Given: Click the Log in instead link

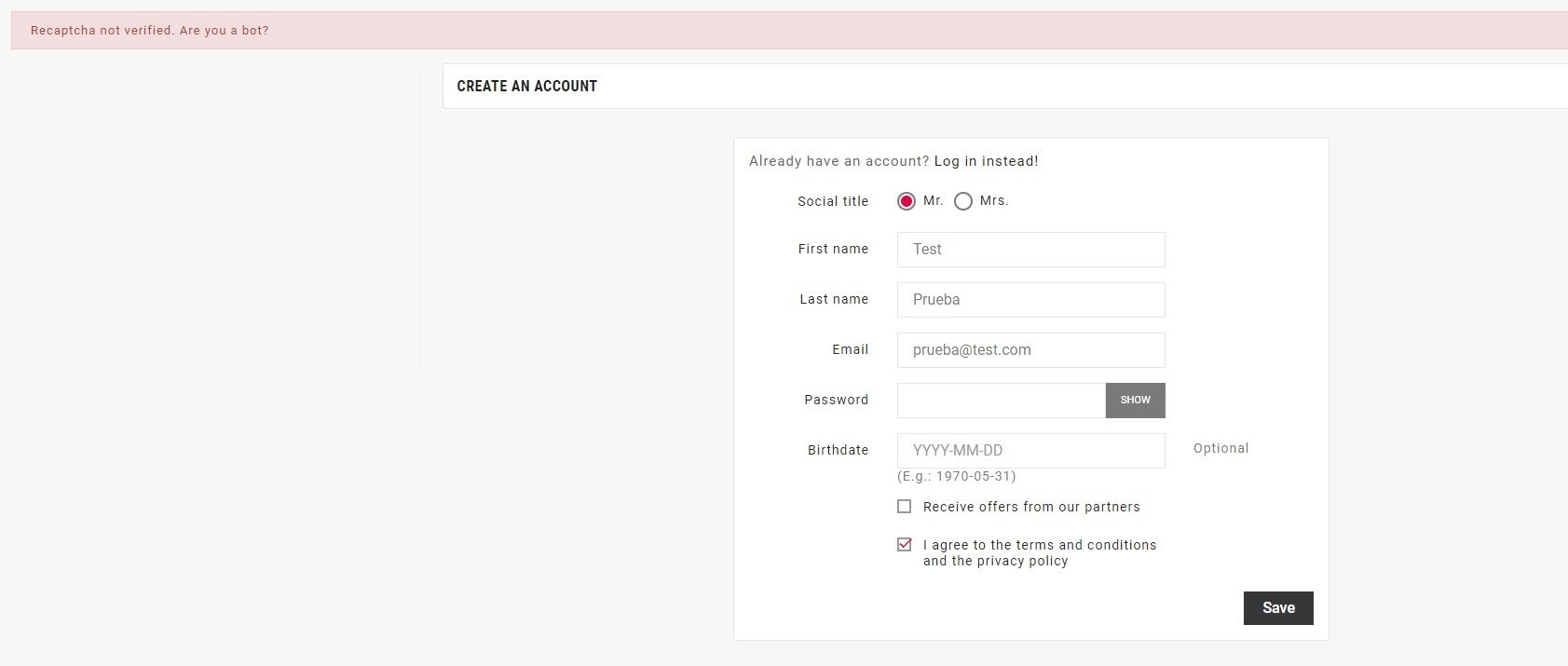Looking at the screenshot, I should 986,161.
